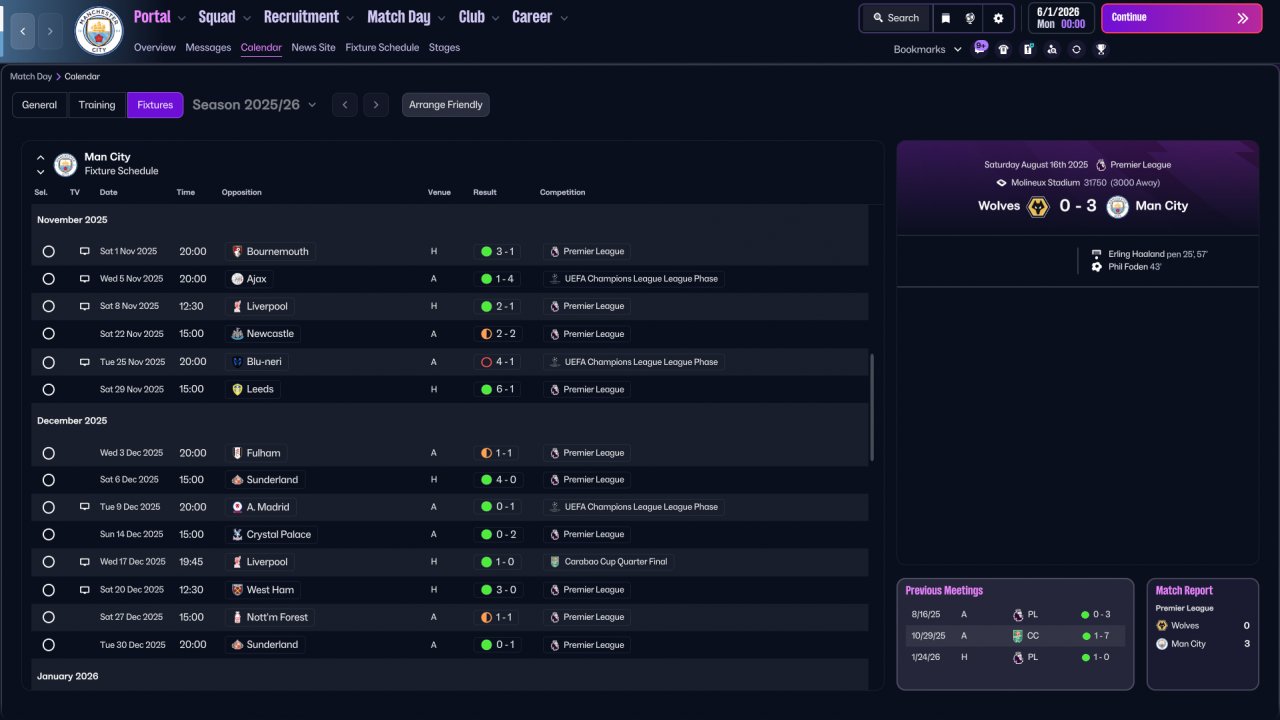
Task: Click the Continue button
Action: [x=1181, y=18]
